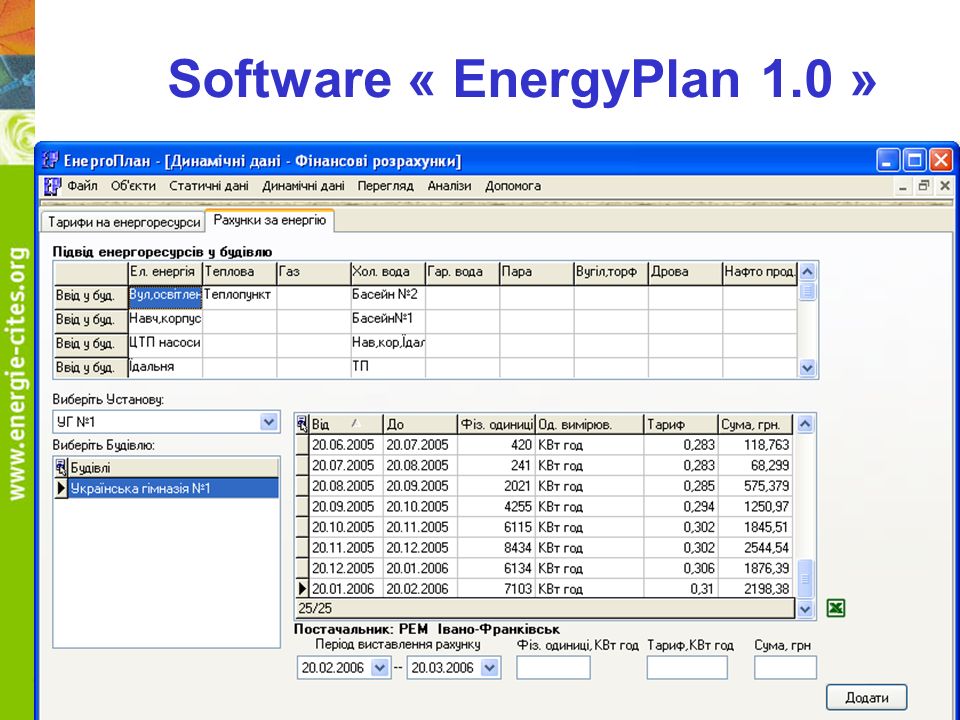The image size is (960, 720).
Task: Click Фіз. одиниці, КВт год input field
Action: tap(553, 667)
